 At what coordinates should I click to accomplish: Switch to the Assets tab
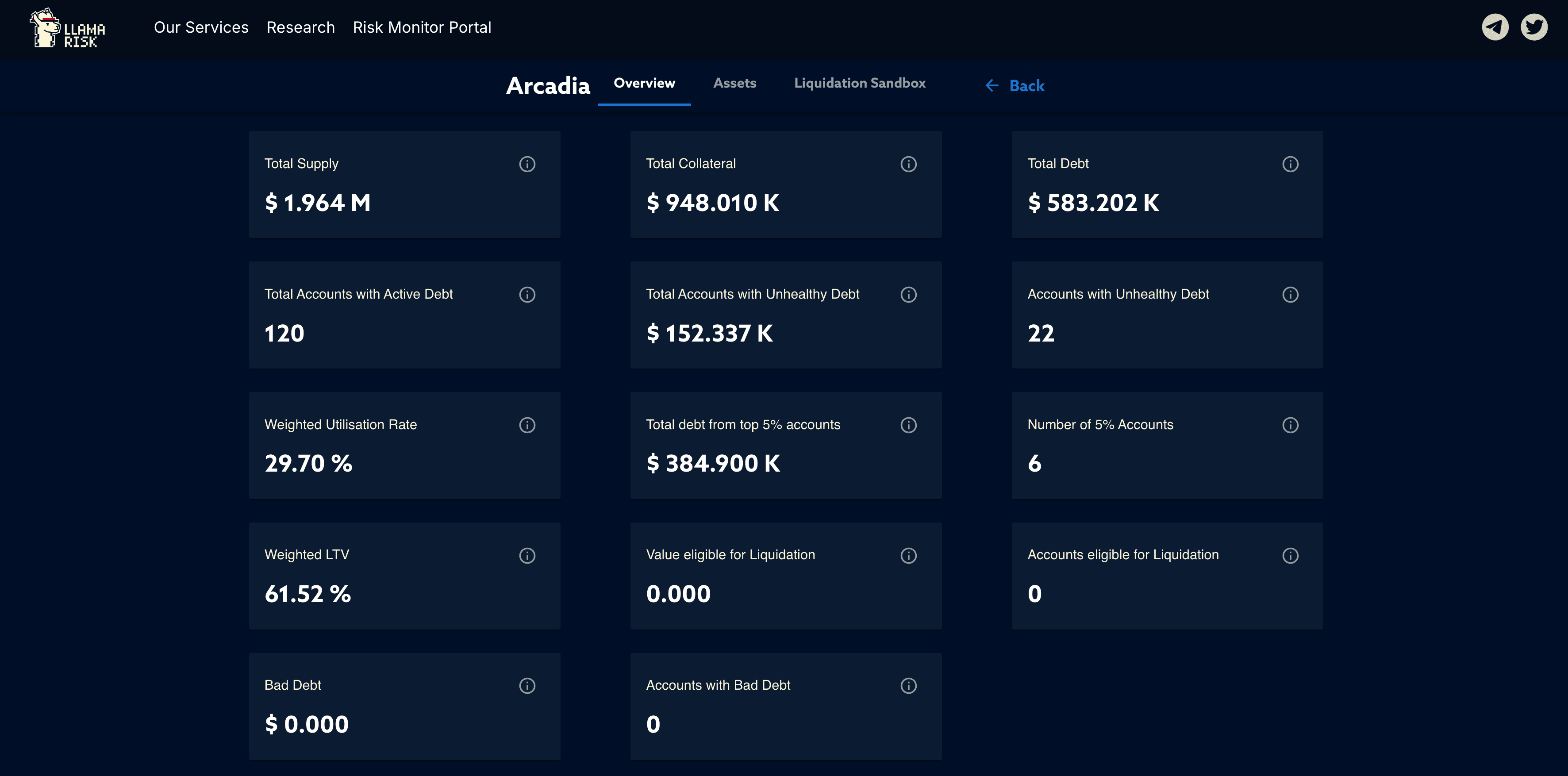(735, 83)
